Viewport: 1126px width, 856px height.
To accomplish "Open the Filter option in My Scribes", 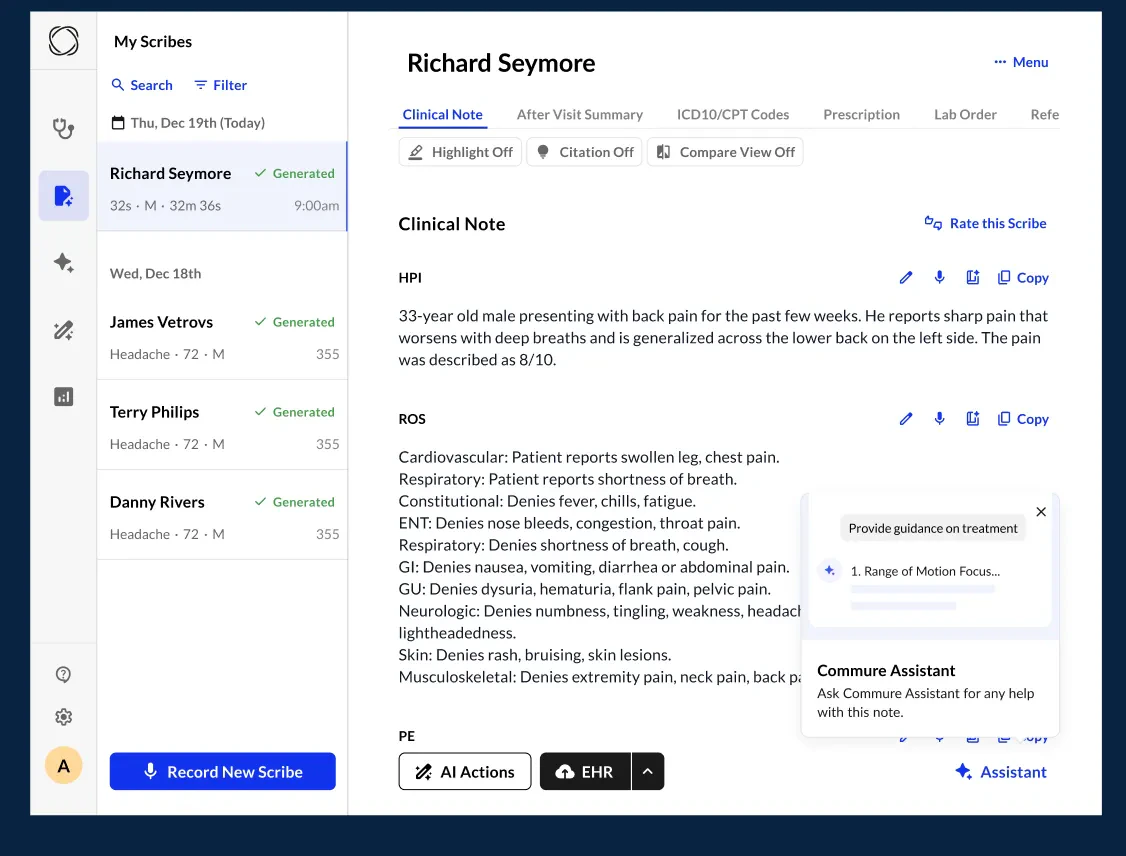I will tap(220, 85).
